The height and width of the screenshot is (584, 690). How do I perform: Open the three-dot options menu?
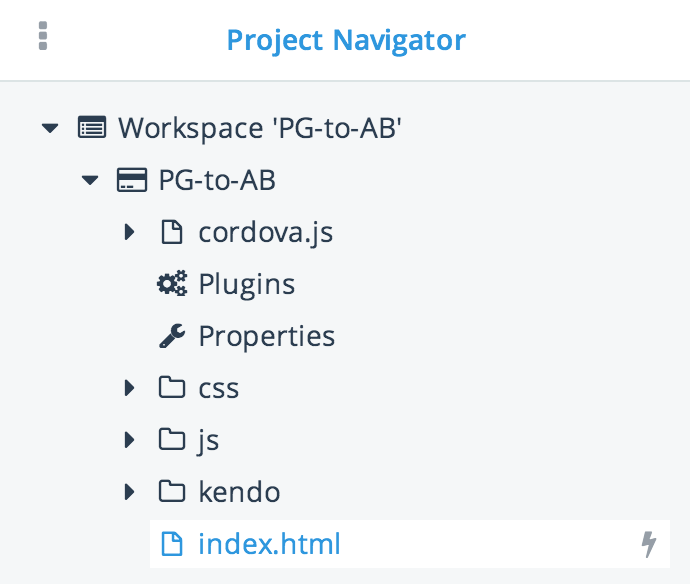(42, 36)
